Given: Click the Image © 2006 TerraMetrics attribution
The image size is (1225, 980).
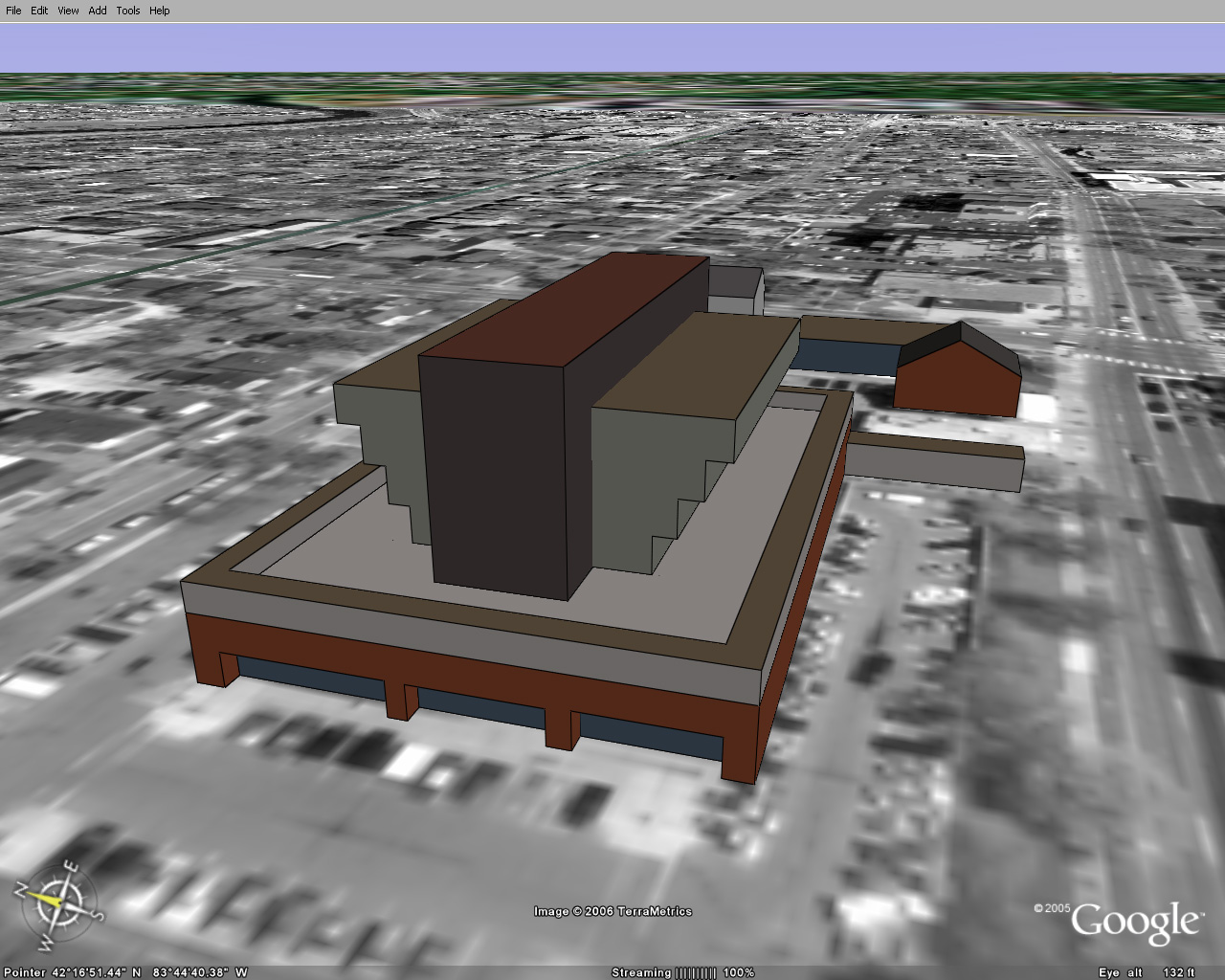Looking at the screenshot, I should tap(612, 911).
